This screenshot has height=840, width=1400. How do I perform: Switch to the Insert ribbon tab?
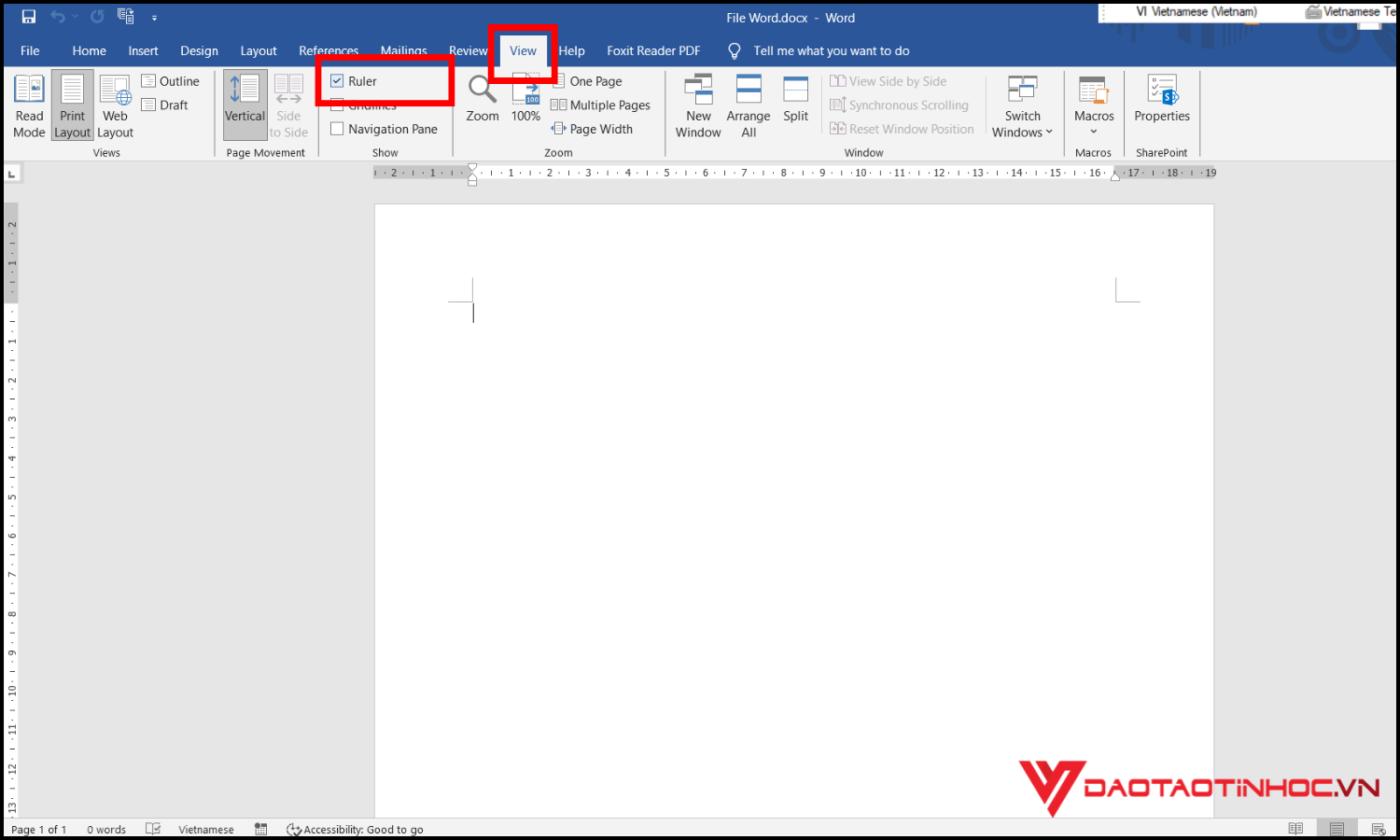[143, 50]
